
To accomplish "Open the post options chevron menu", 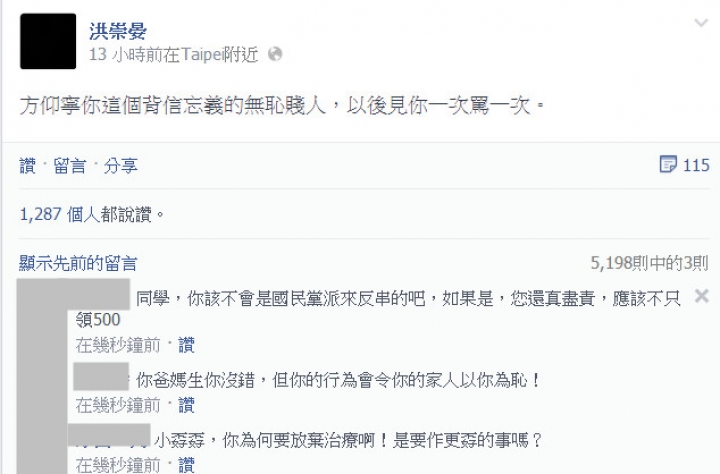I will [x=701, y=23].
